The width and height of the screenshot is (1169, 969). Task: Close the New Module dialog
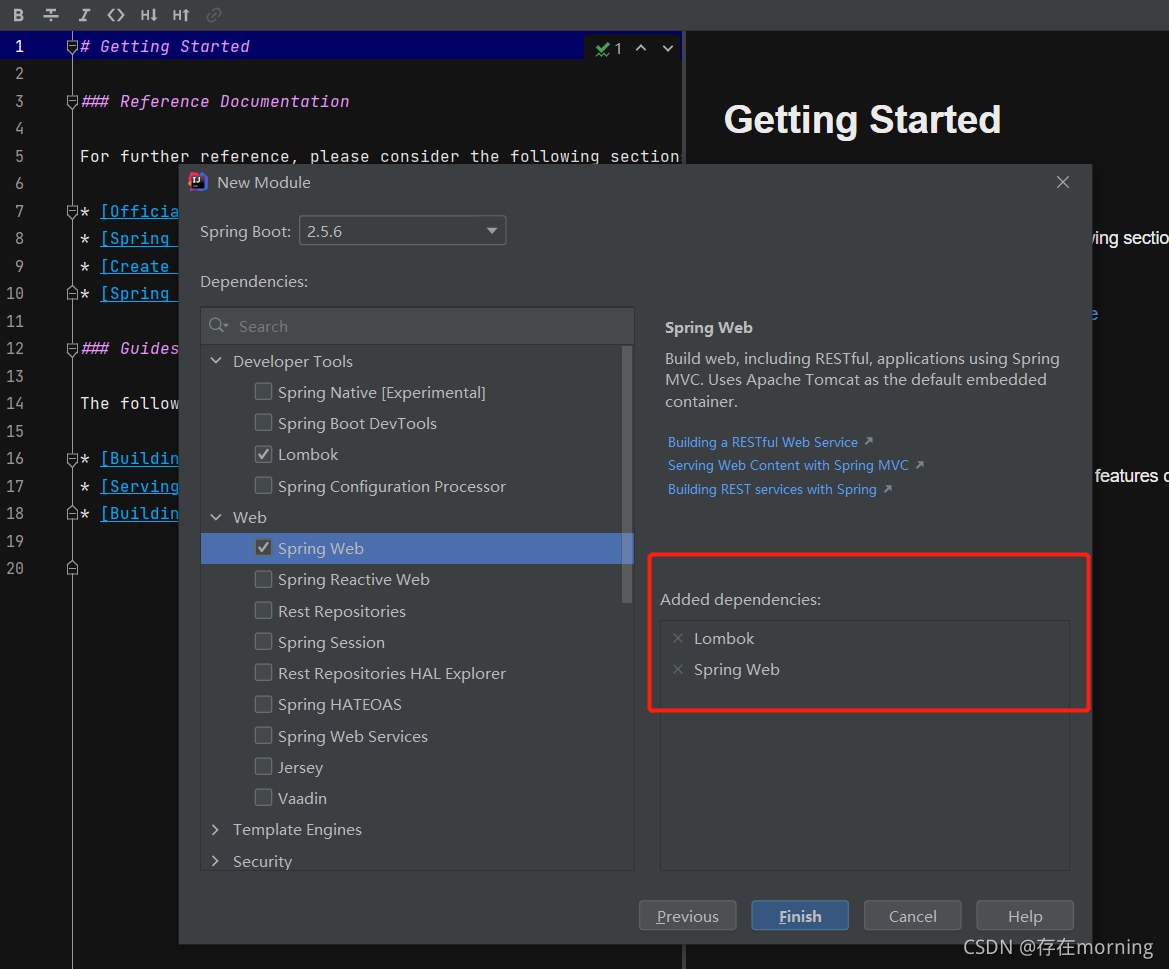[x=1063, y=183]
